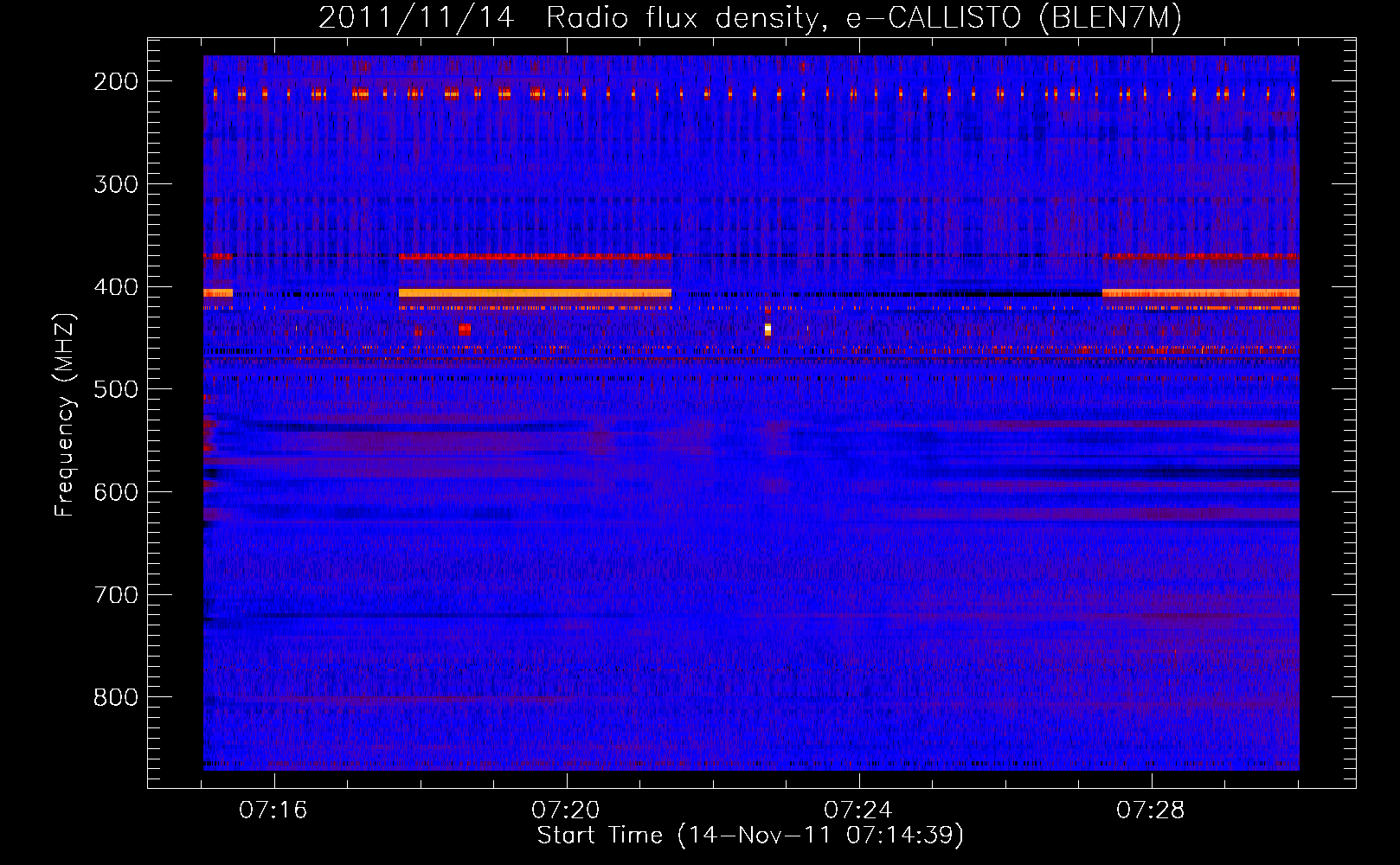Click the 07:16 time tick label

click(x=273, y=811)
